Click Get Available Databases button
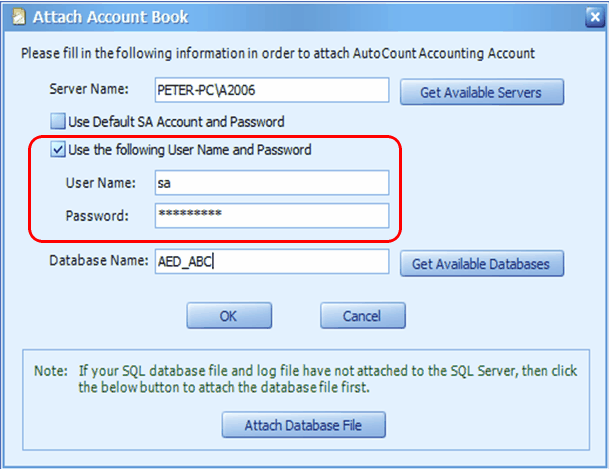 coord(482,264)
